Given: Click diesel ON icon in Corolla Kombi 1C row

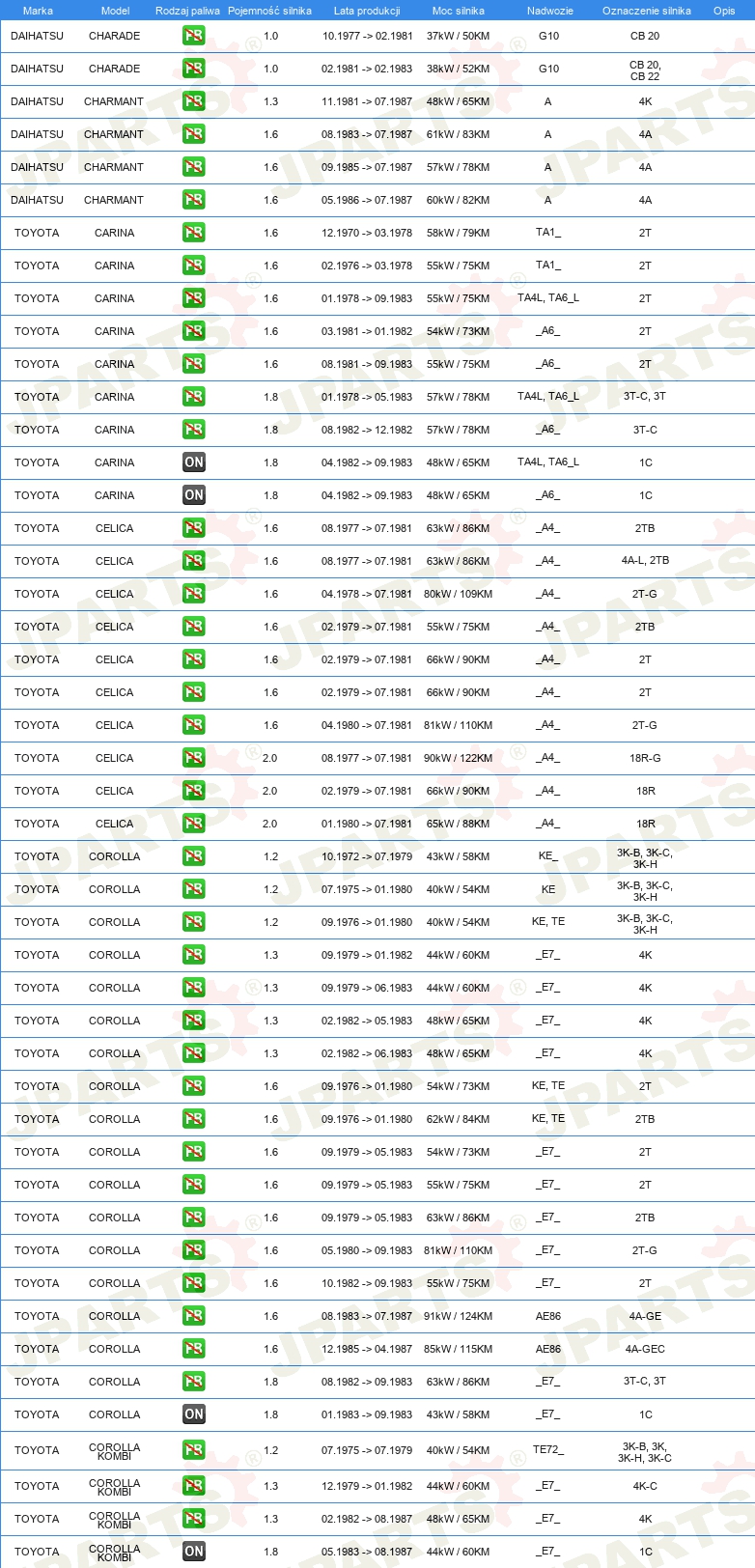Looking at the screenshot, I should point(194,1552).
